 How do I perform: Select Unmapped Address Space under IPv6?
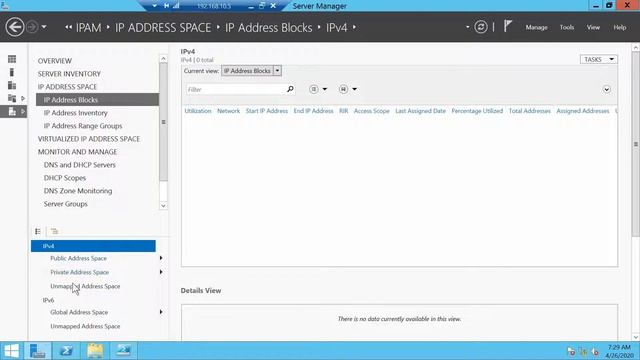coord(85,327)
